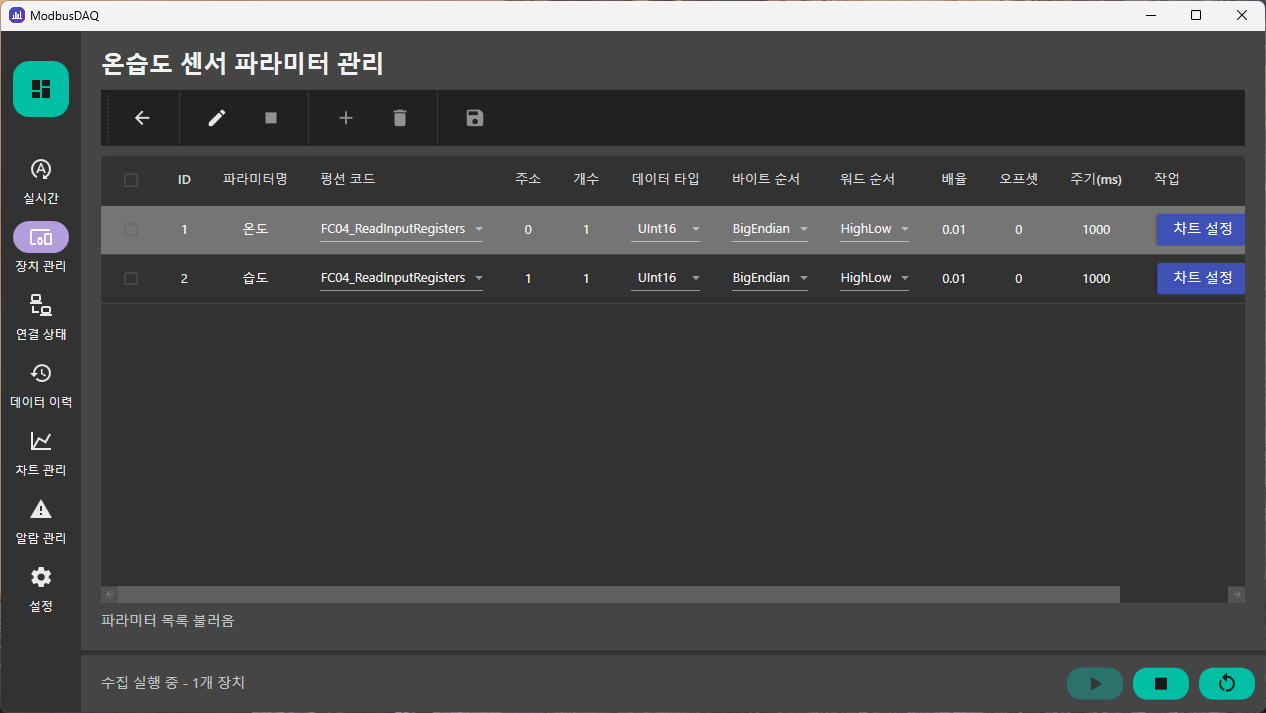Click the period 1000 cell in 온도 row
The image size is (1266, 713).
1096,230
